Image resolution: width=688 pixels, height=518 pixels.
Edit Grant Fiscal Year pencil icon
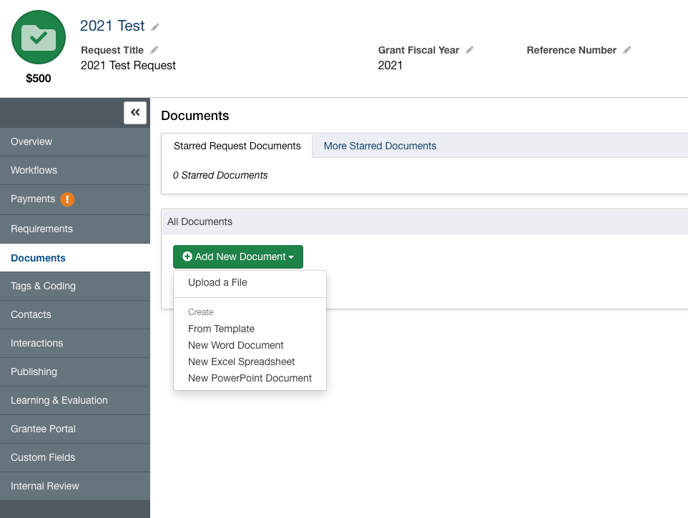coord(469,50)
